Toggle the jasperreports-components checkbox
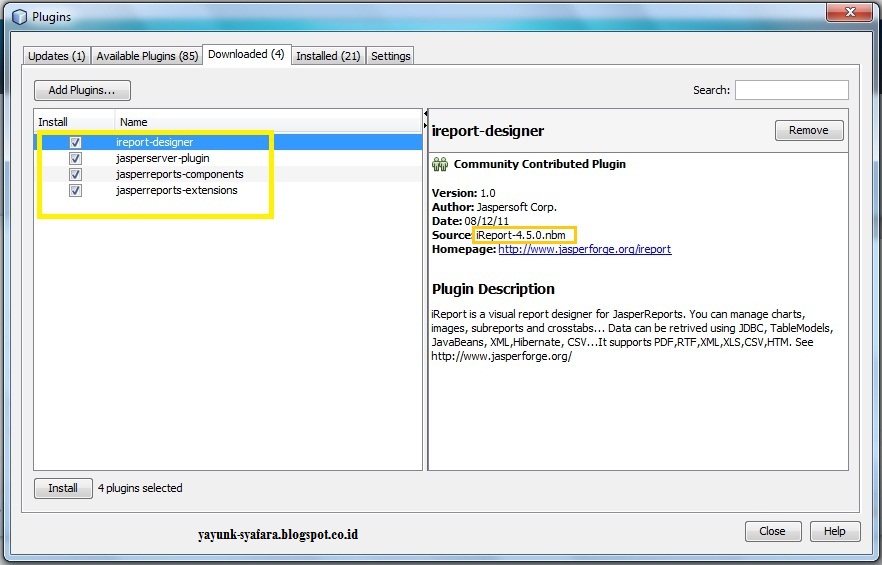 click(x=75, y=174)
